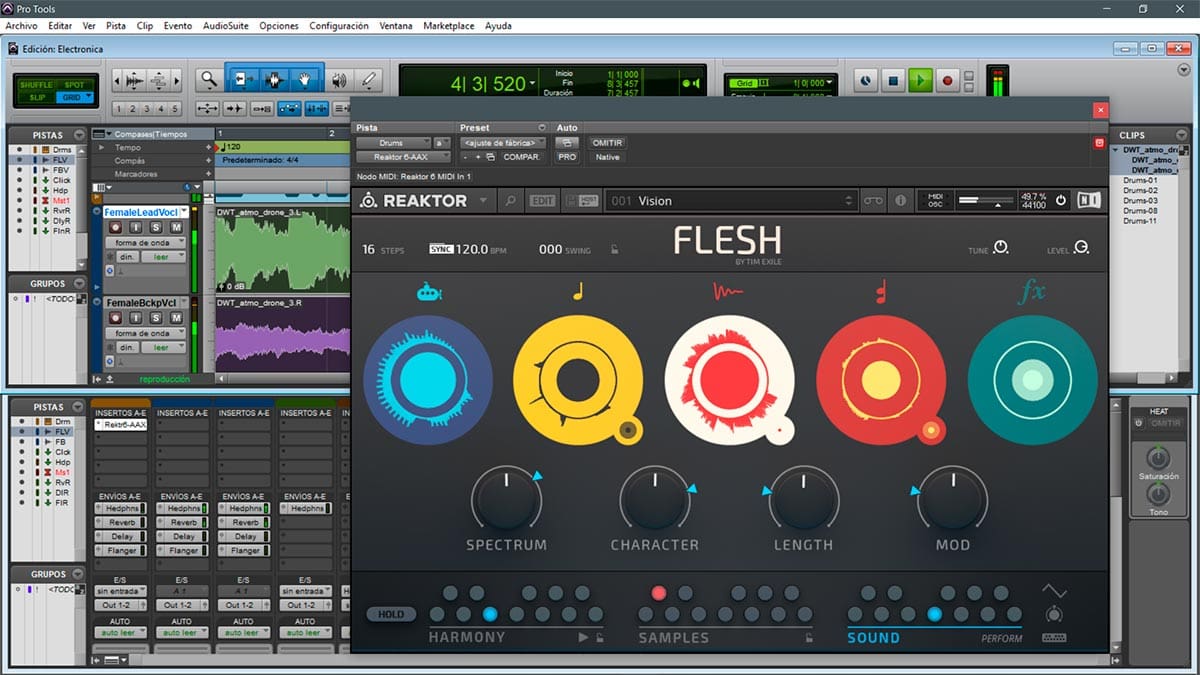Click the Reaktor tape recorder icon
Image resolution: width=1200 pixels, height=675 pixels.
tap(873, 201)
